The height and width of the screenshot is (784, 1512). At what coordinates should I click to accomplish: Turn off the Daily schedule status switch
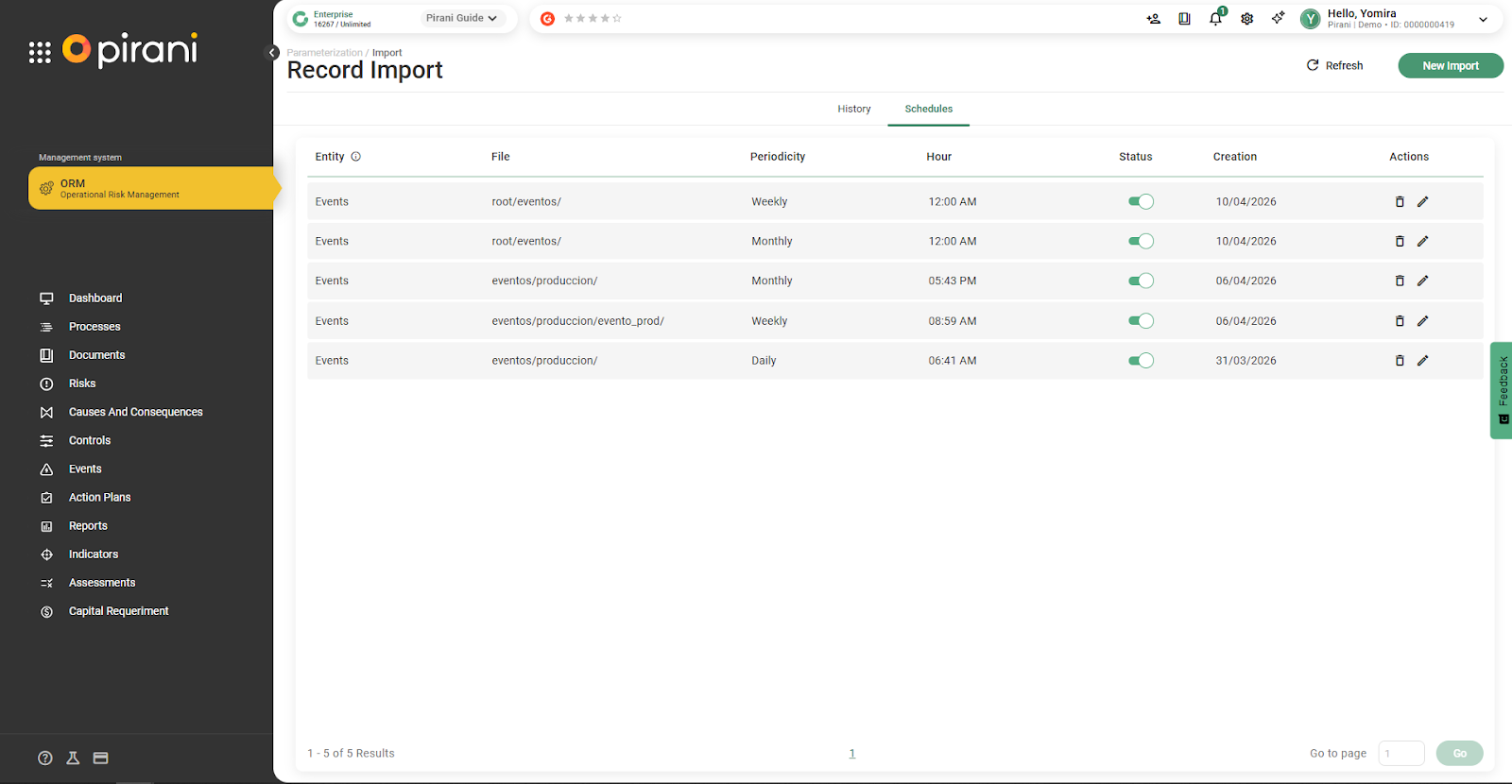[1141, 361]
